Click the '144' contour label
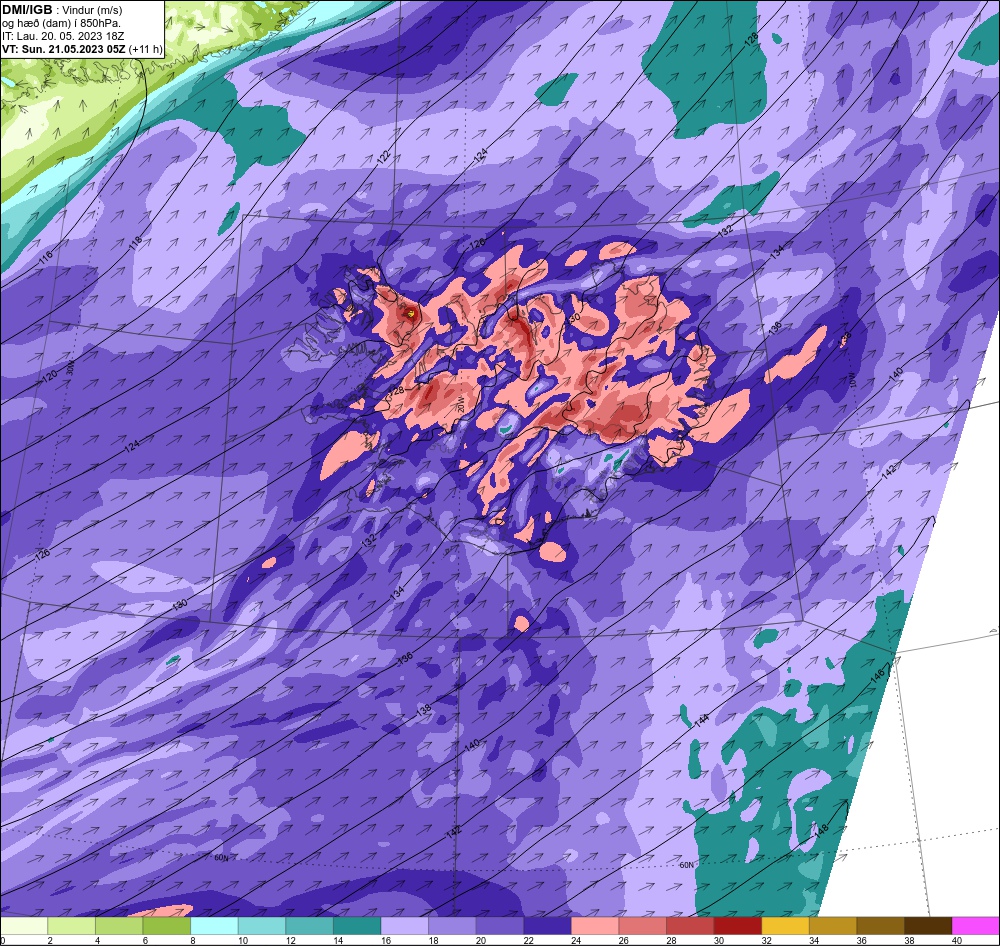Viewport: 1000px width, 946px height. coord(701,721)
